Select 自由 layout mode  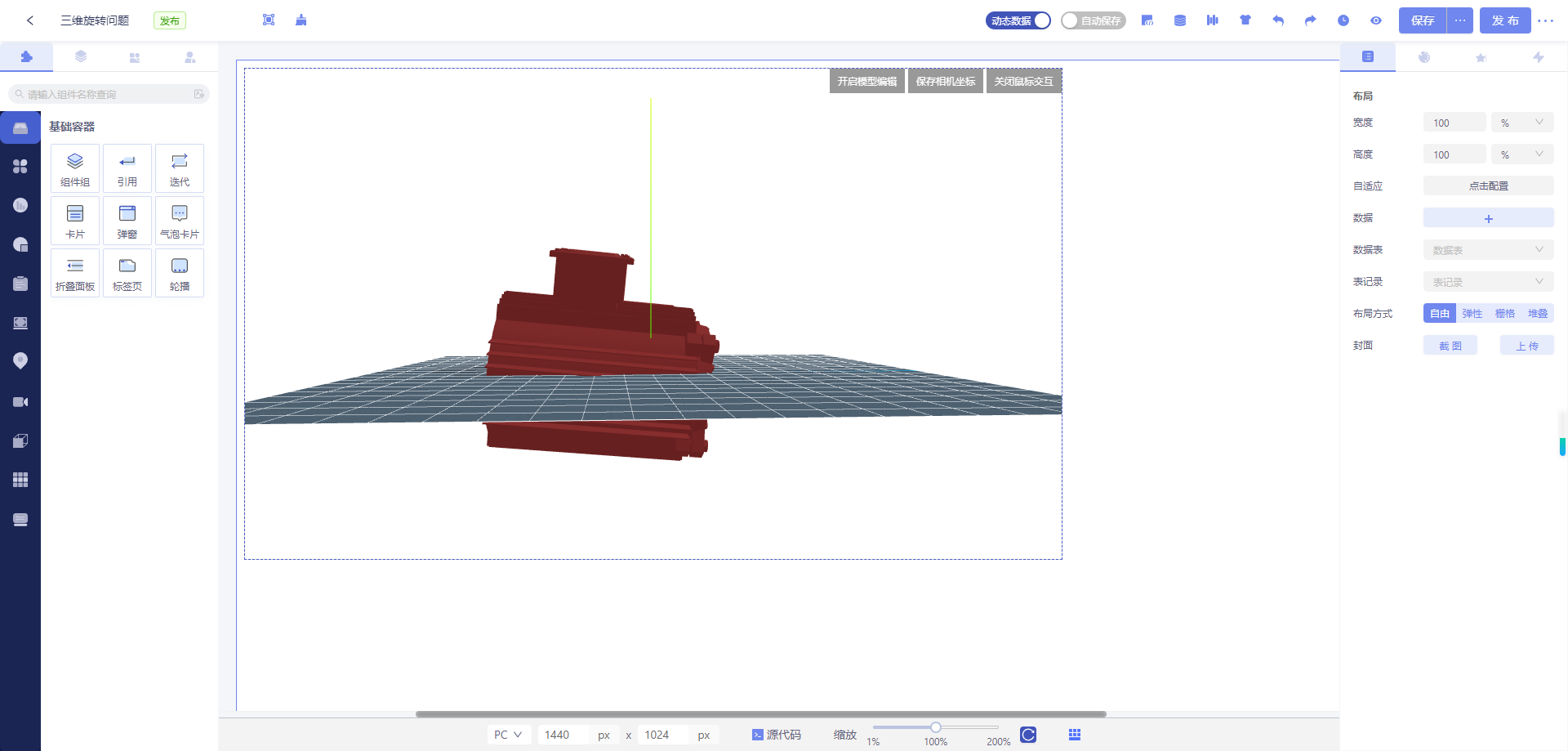(1440, 314)
